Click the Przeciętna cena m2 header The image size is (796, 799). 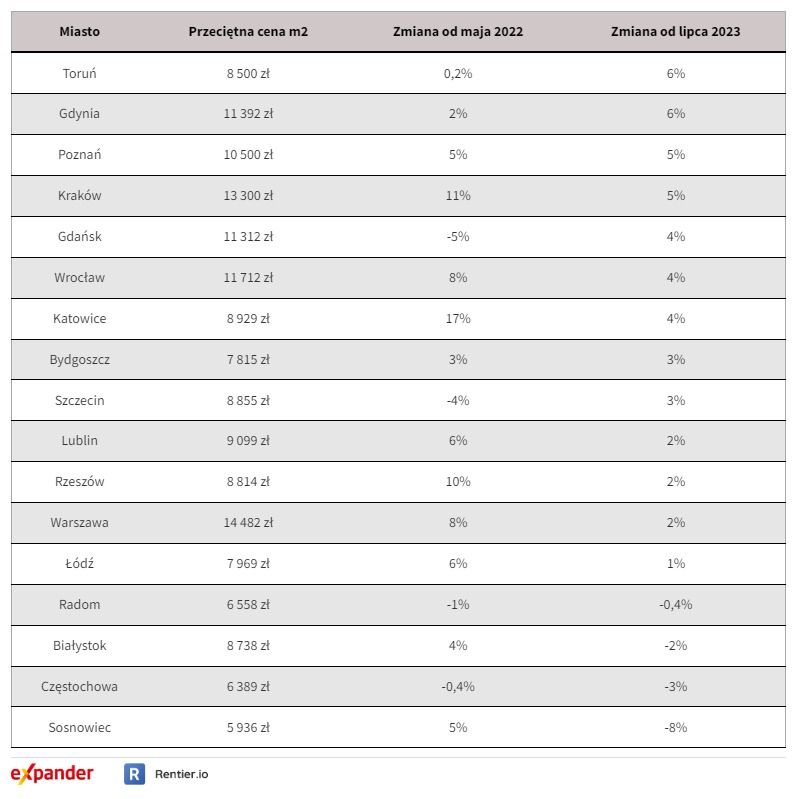[248, 32]
